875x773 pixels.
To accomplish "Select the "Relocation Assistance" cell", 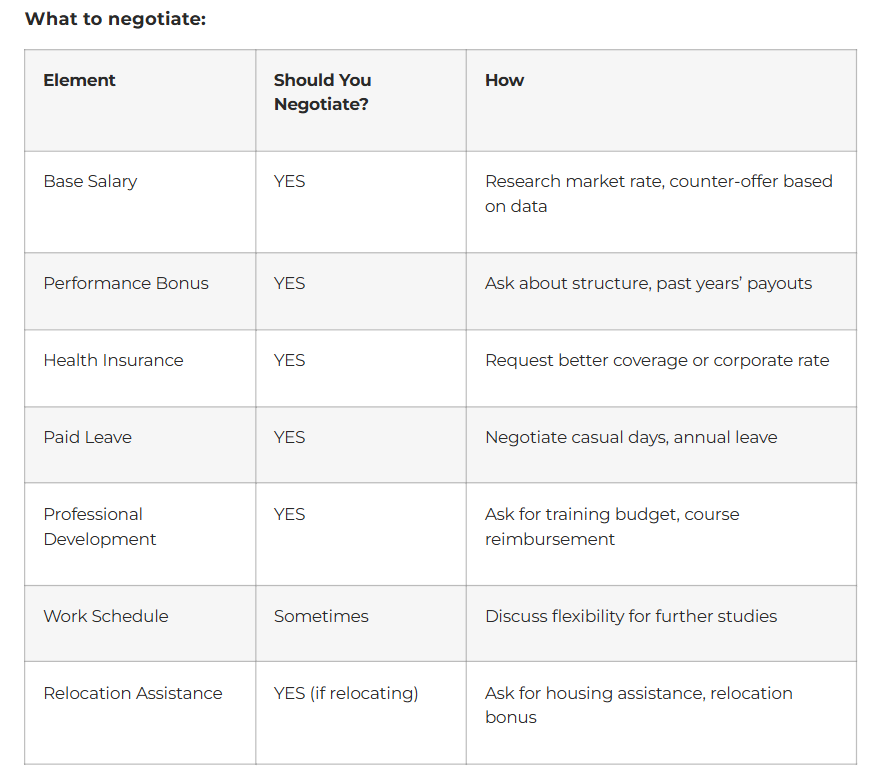I will [133, 693].
